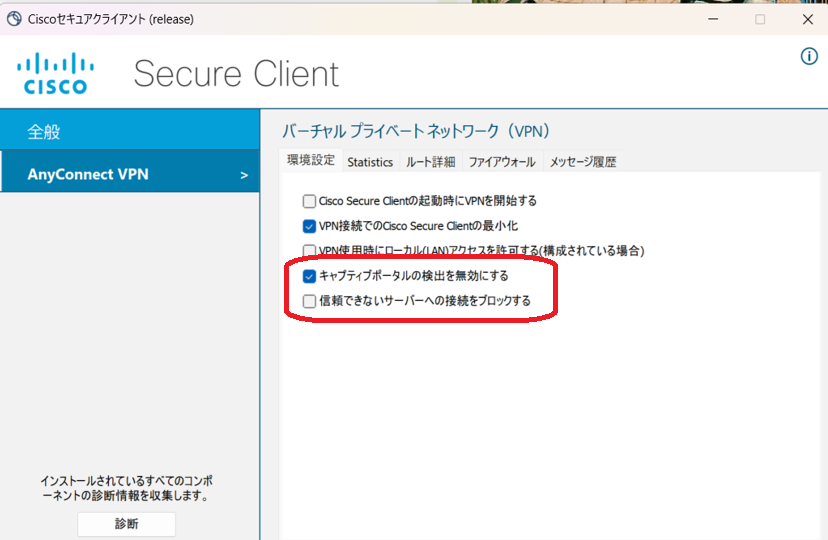Toggle the local (LAN) access checkbox
The height and width of the screenshot is (540, 828).
click(x=310, y=251)
